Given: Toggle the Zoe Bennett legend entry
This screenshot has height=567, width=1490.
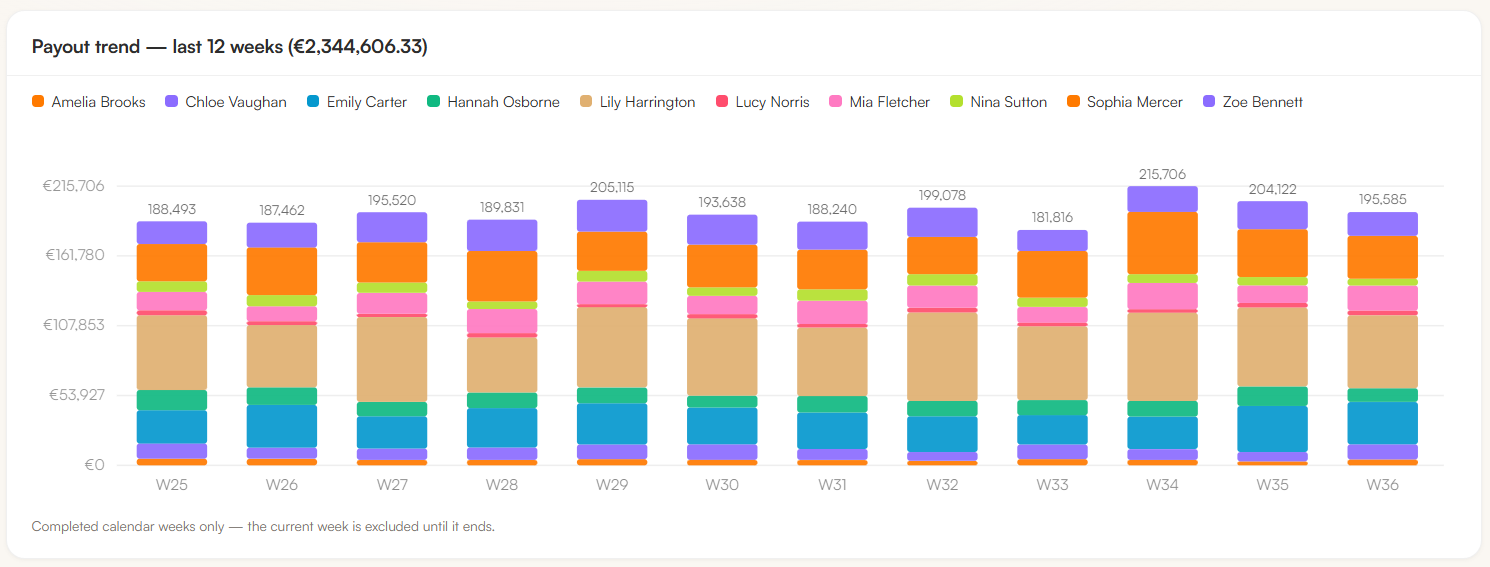Looking at the screenshot, I should (1252, 102).
